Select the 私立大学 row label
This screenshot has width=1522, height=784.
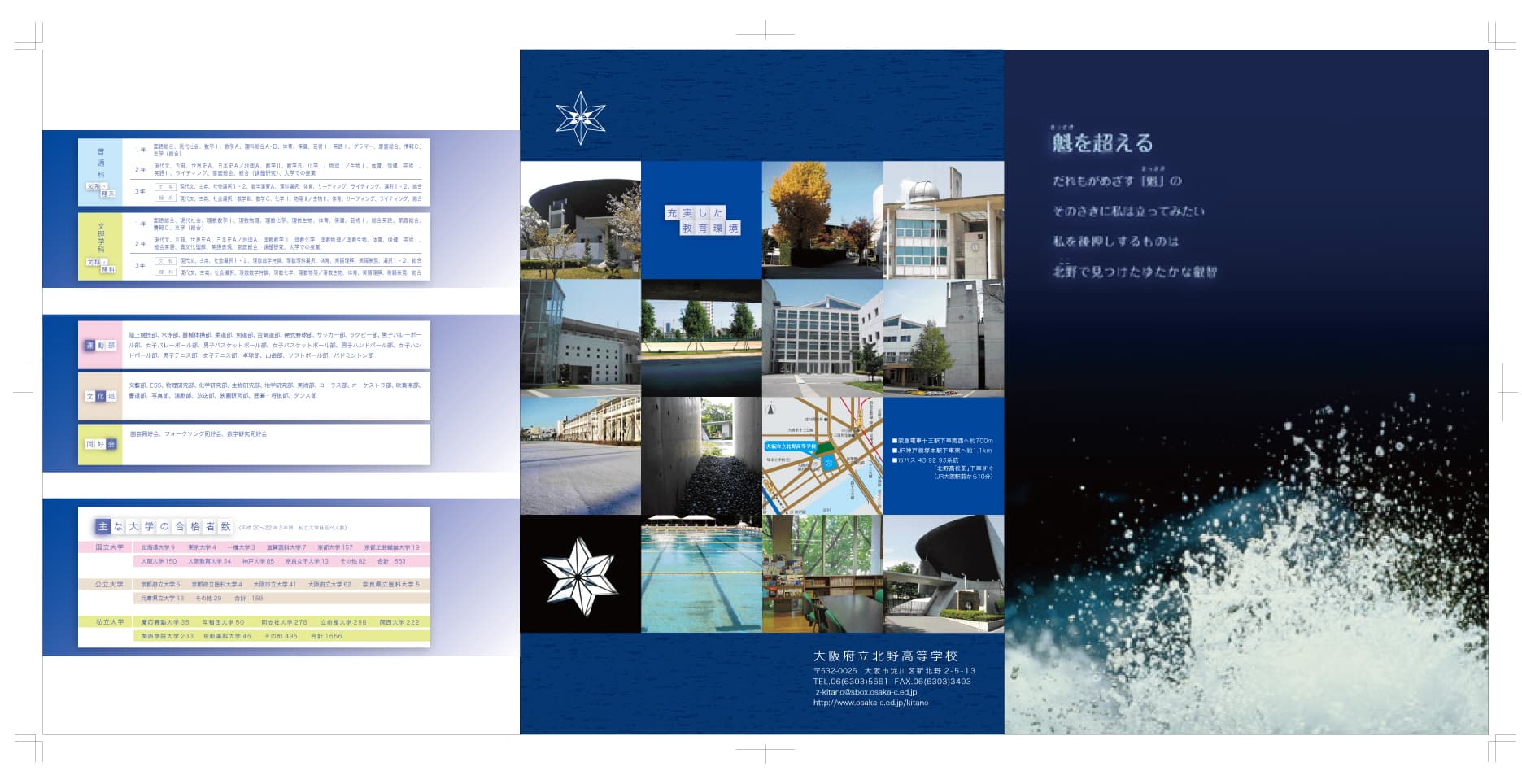click(109, 622)
